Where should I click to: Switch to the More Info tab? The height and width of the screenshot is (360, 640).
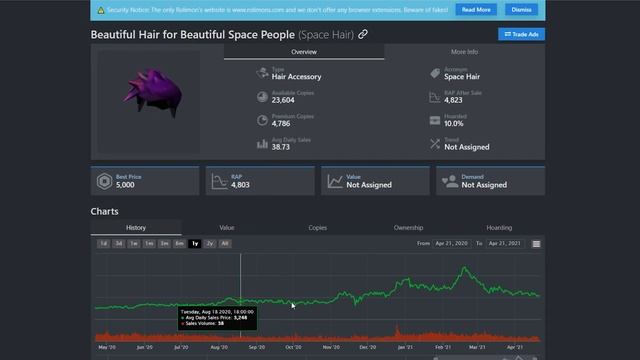[464, 52]
